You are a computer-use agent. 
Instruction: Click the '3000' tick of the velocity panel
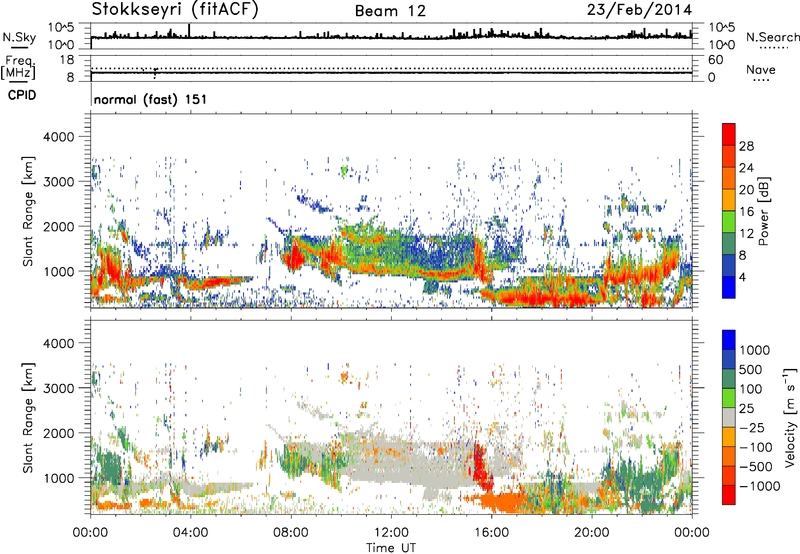tap(59, 388)
